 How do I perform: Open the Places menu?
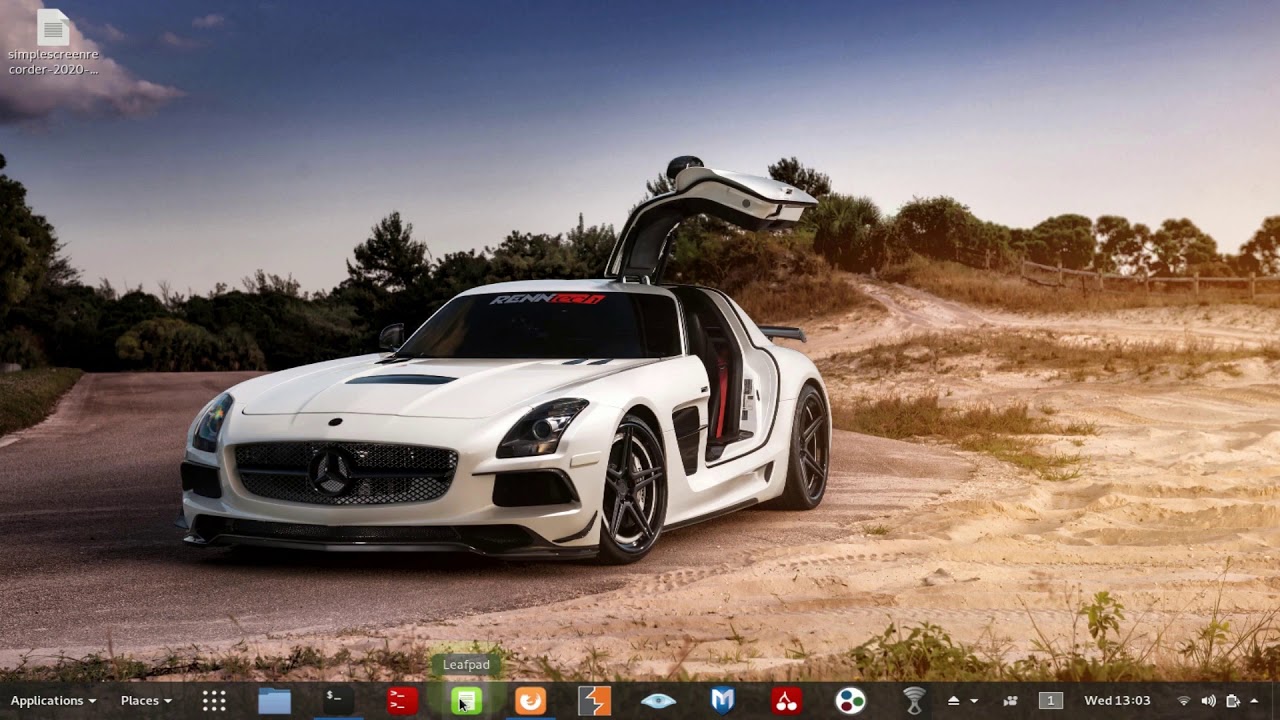point(146,701)
